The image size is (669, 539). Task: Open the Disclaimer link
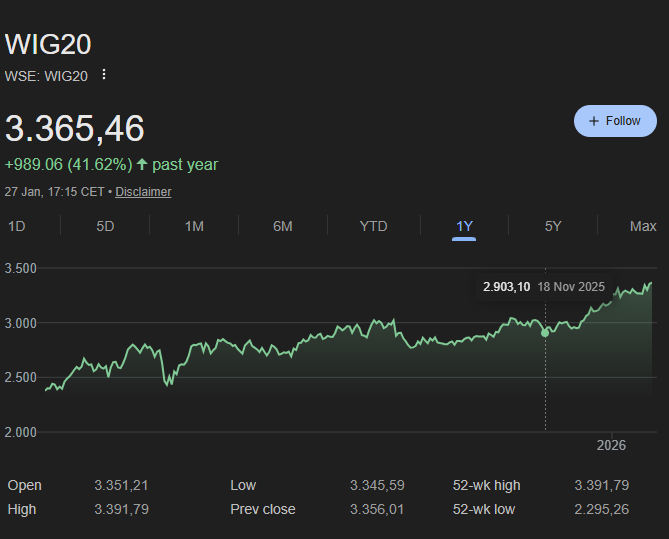tap(143, 192)
